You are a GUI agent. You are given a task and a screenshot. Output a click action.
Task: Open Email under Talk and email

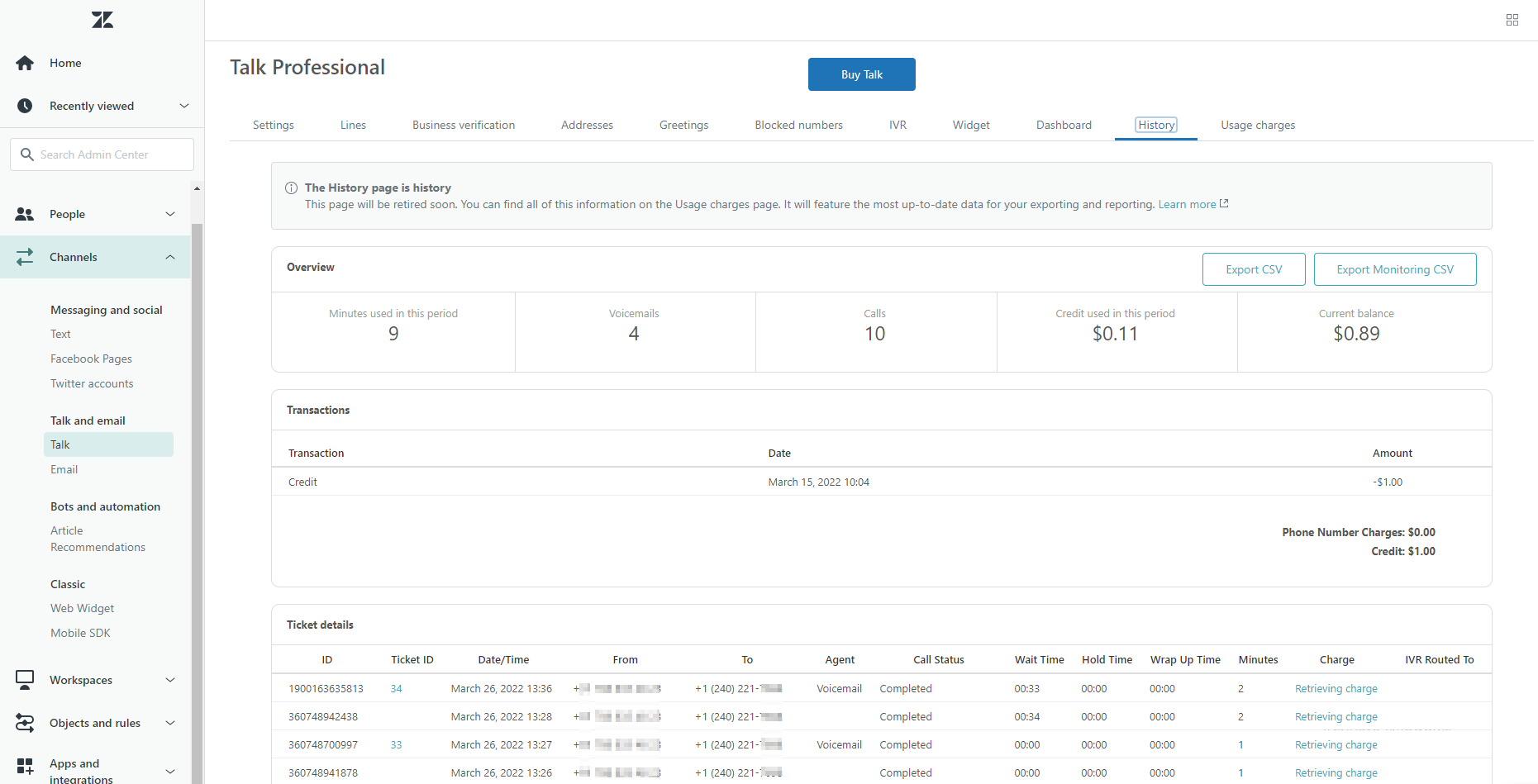[64, 469]
